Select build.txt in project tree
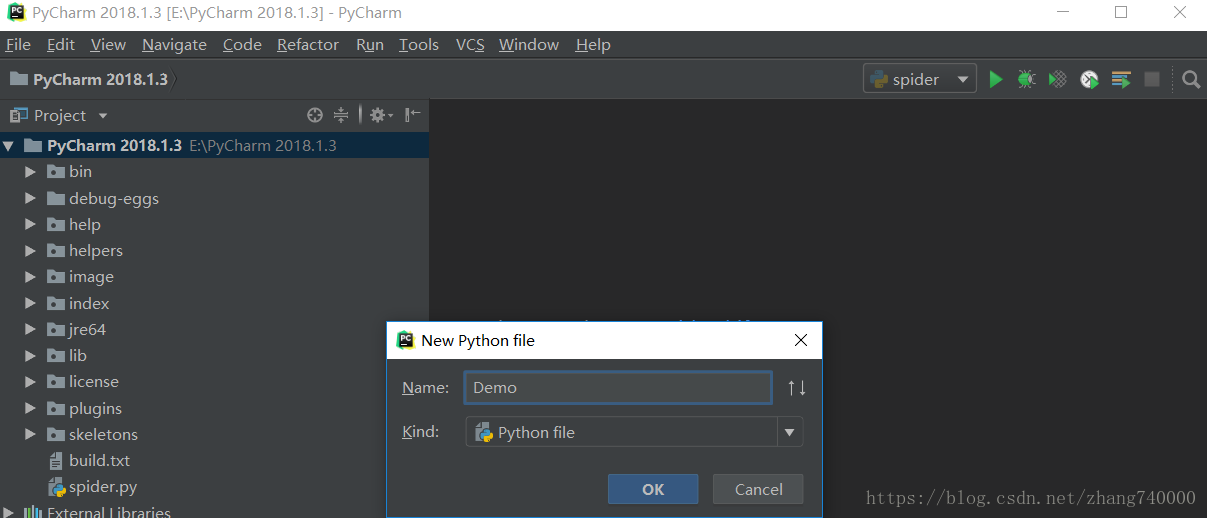Viewport: 1207px width, 518px height. coord(214,461)
